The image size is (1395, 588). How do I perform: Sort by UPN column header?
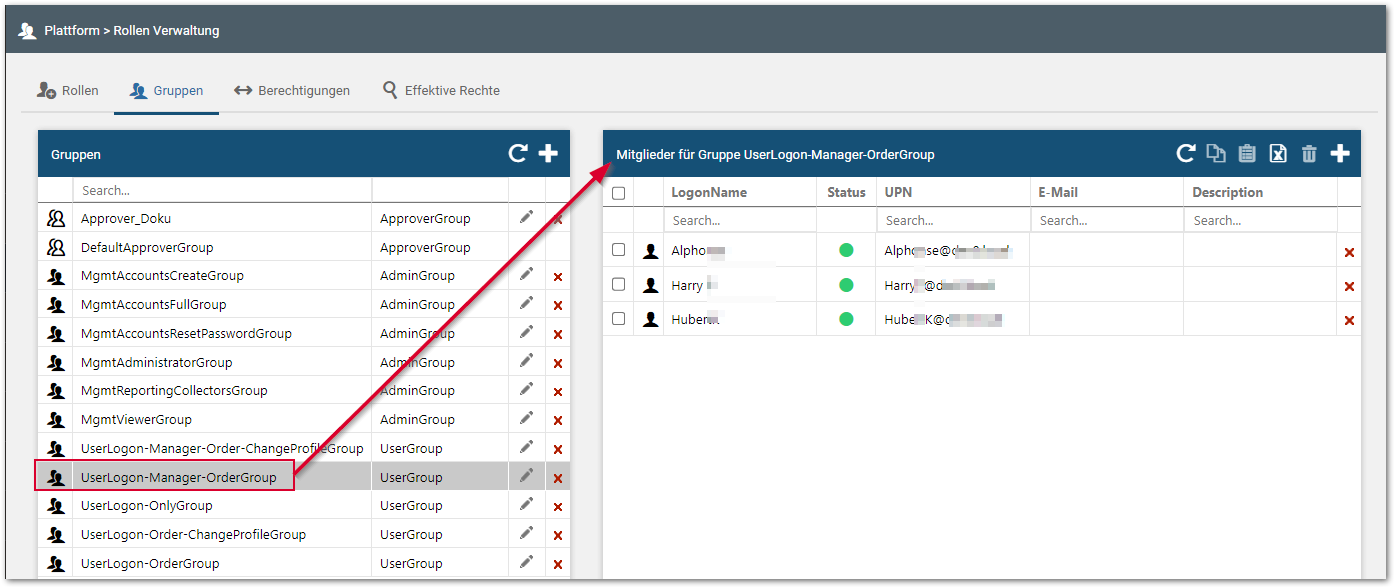pos(898,192)
